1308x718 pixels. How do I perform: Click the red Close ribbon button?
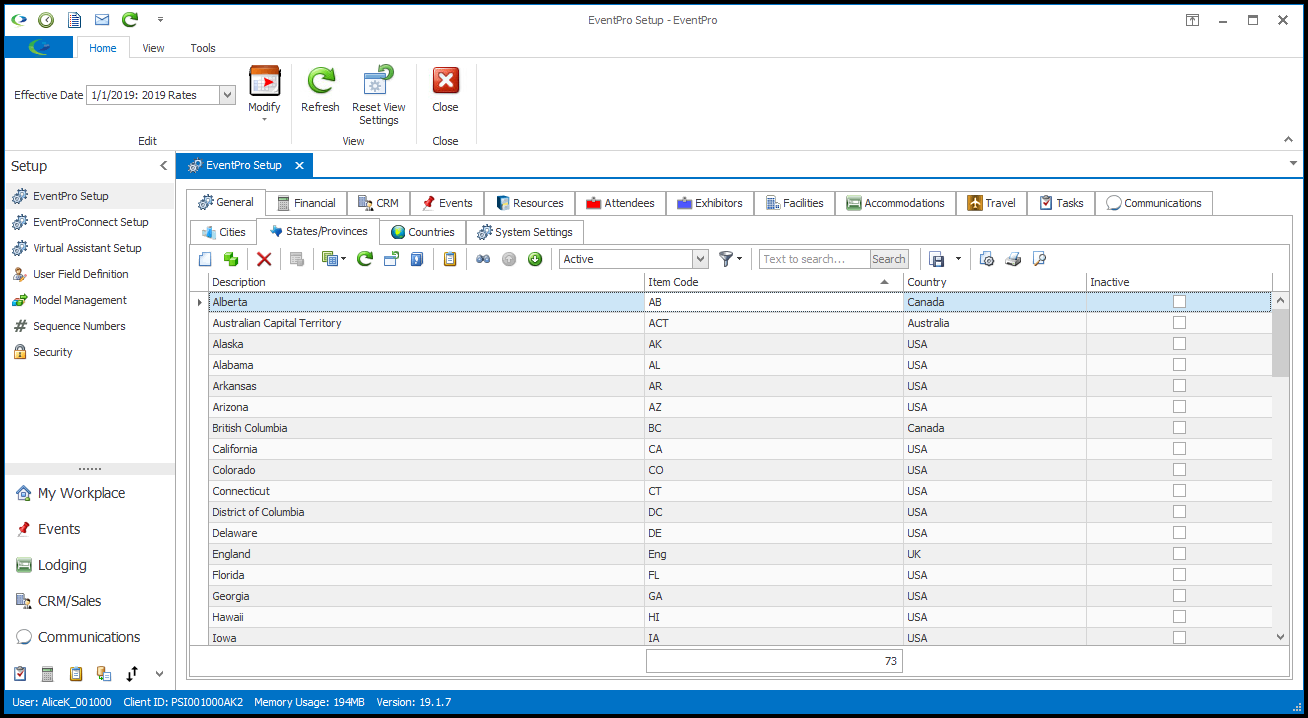[445, 90]
